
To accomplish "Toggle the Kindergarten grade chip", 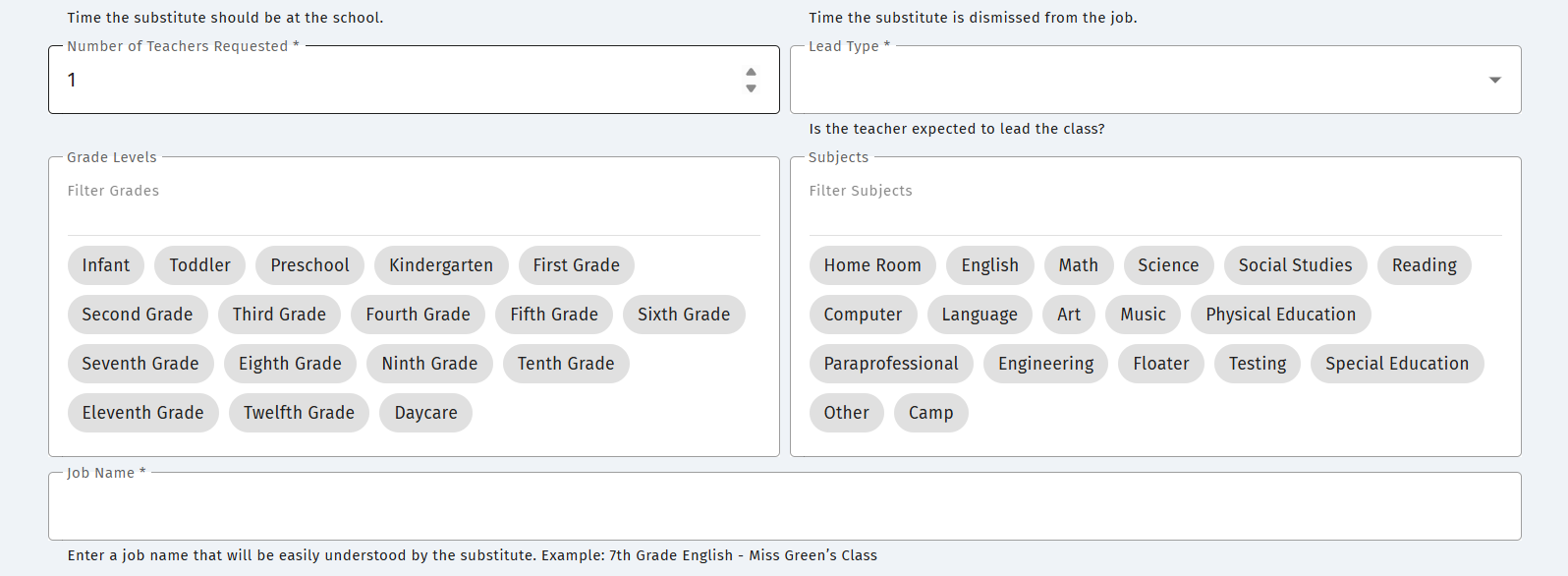I will (x=441, y=265).
